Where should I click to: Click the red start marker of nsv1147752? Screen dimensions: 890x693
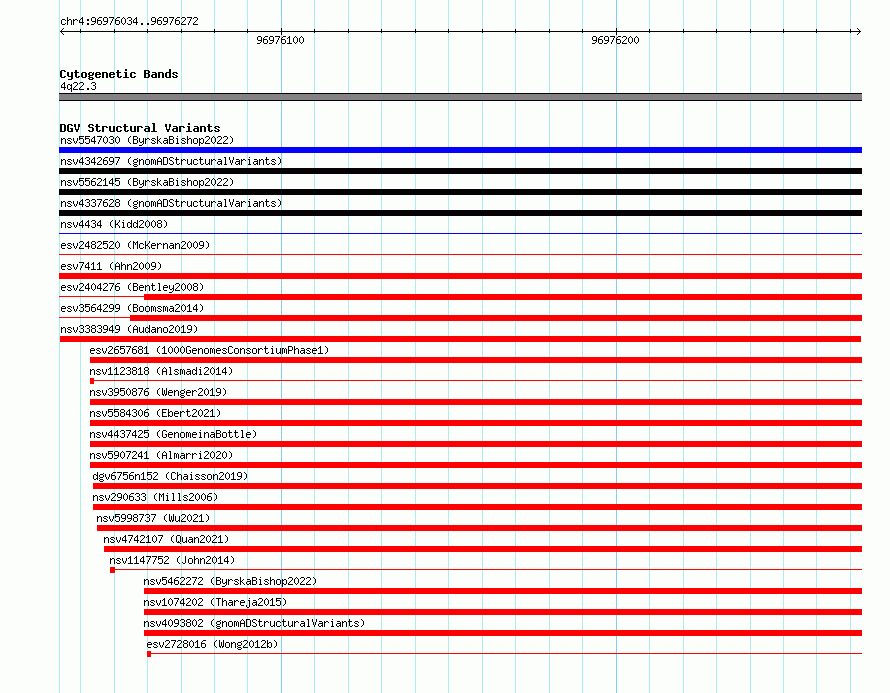tap(112, 570)
